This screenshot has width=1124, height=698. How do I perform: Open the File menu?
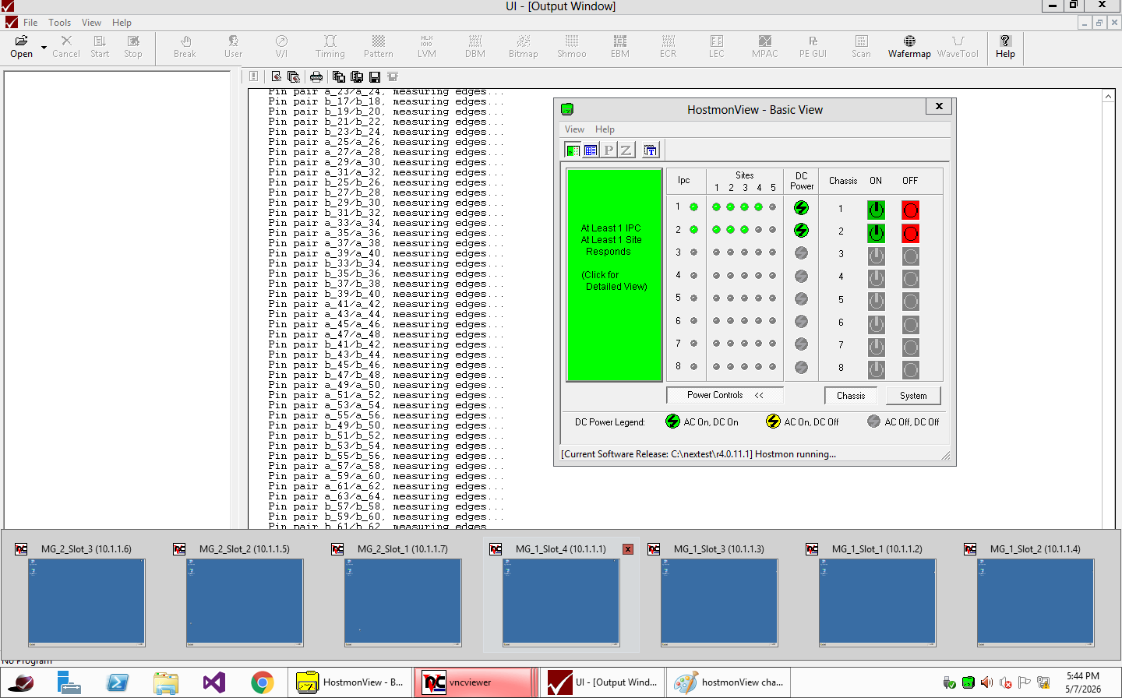30,22
